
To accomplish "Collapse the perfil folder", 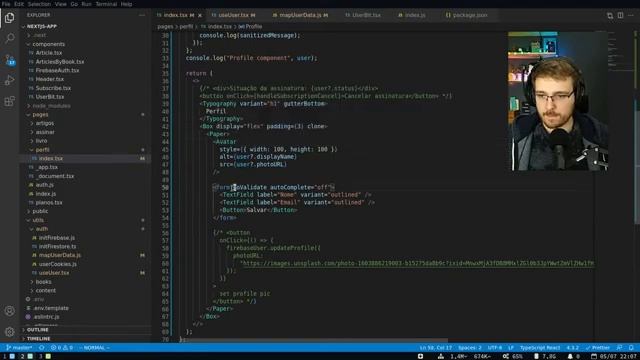I will coord(42,150).
